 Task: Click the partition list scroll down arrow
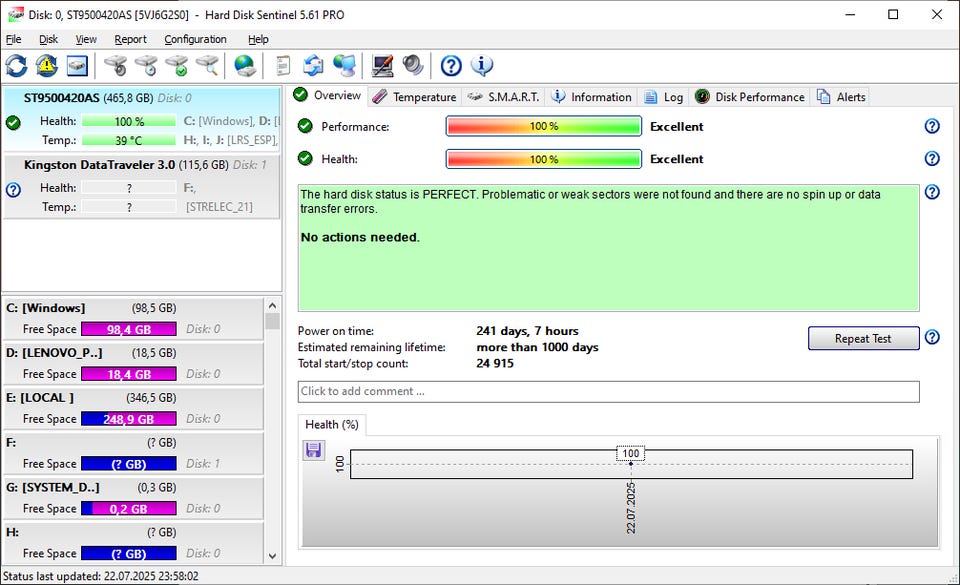273,555
